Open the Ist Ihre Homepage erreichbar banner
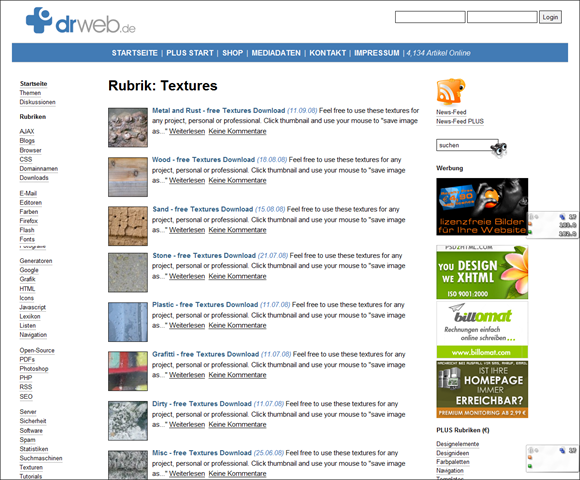Screen dimensions: 580x480 (482, 389)
